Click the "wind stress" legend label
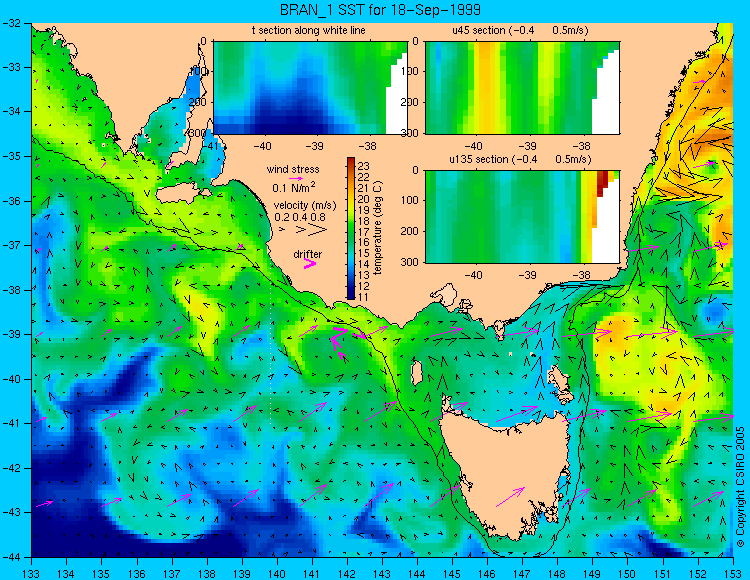Image resolution: width=750 pixels, height=580 pixels. pos(293,169)
